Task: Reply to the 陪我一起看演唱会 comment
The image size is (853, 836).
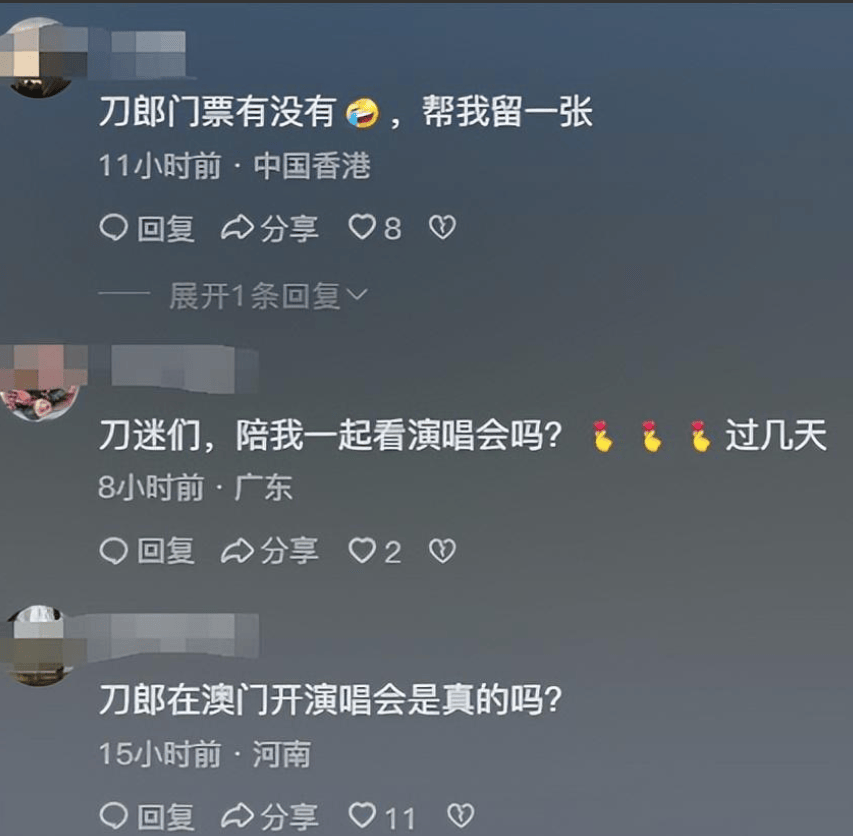Action: (x=147, y=551)
